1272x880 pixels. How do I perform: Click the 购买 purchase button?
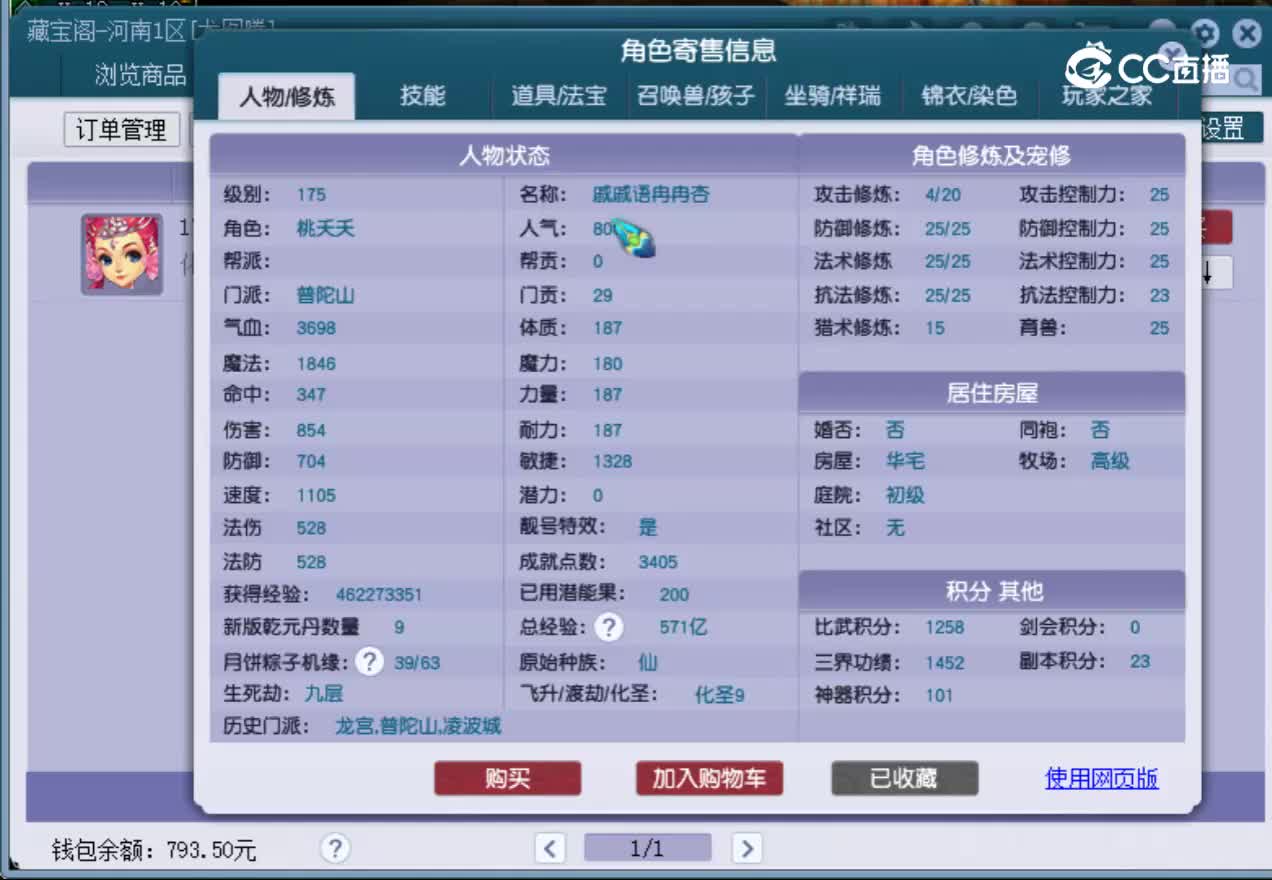[x=508, y=778]
